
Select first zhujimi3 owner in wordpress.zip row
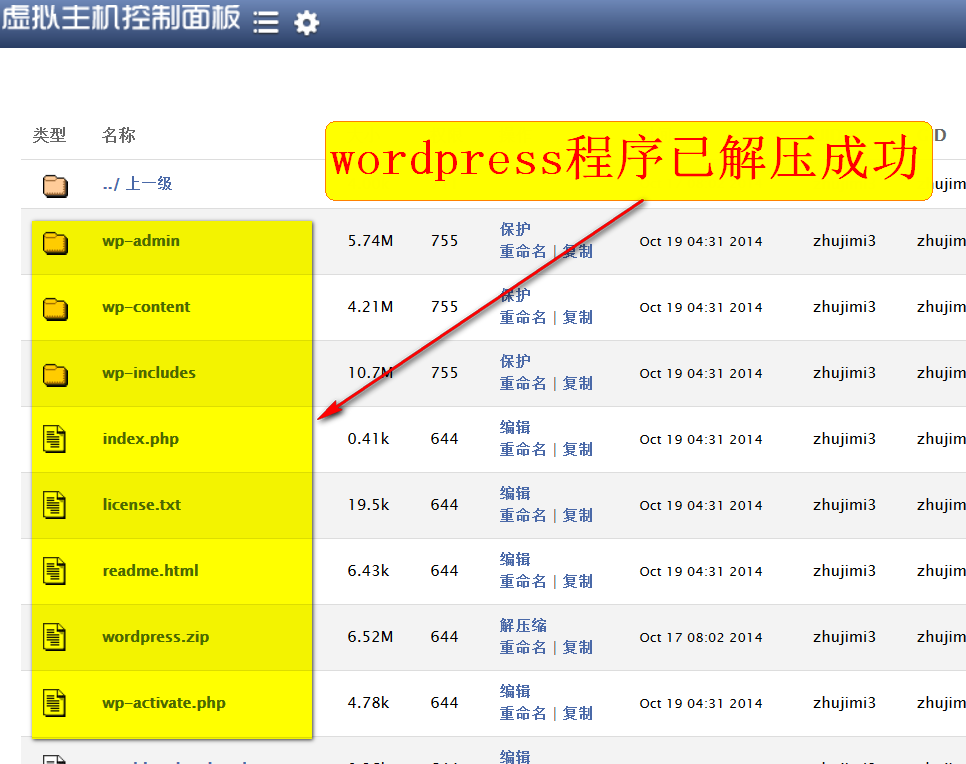[x=845, y=636]
